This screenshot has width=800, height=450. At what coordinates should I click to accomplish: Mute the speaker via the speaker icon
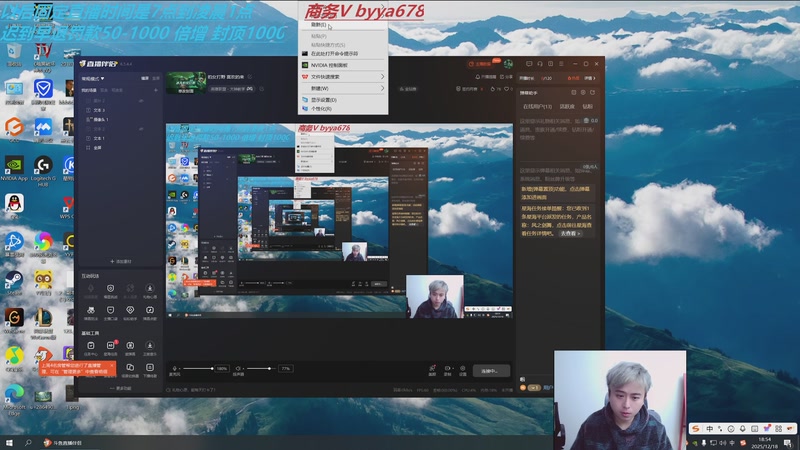[238, 368]
